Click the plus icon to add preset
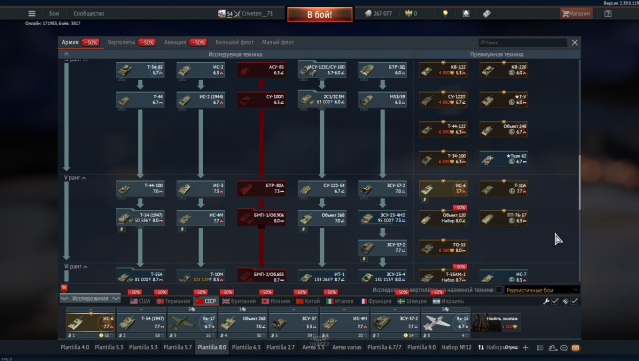The height and width of the screenshot is (361, 639). click(525, 348)
